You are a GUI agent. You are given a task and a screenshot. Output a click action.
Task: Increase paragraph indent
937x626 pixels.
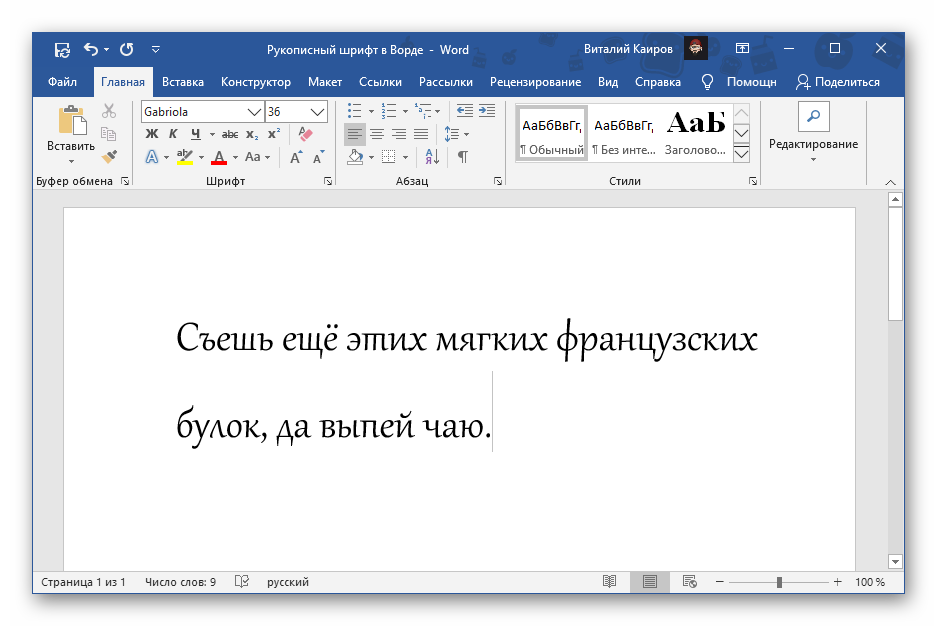[x=487, y=111]
